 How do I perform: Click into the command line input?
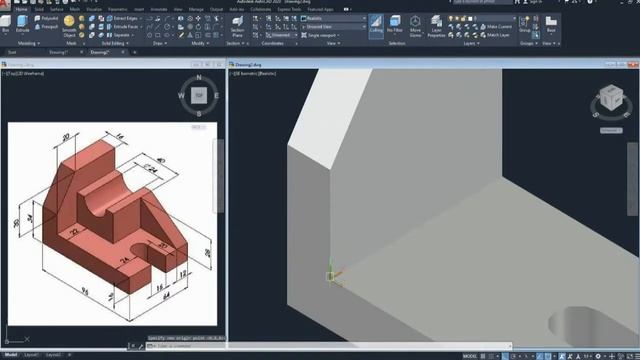[x=329, y=346]
